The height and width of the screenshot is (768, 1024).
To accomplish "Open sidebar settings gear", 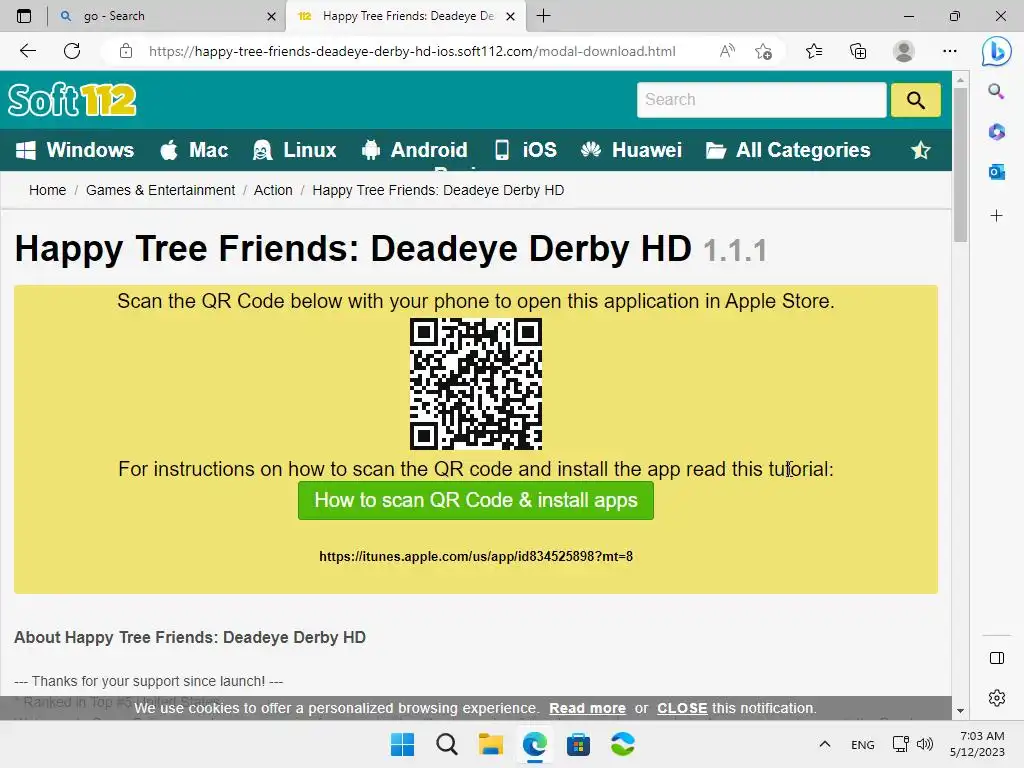I will (997, 698).
